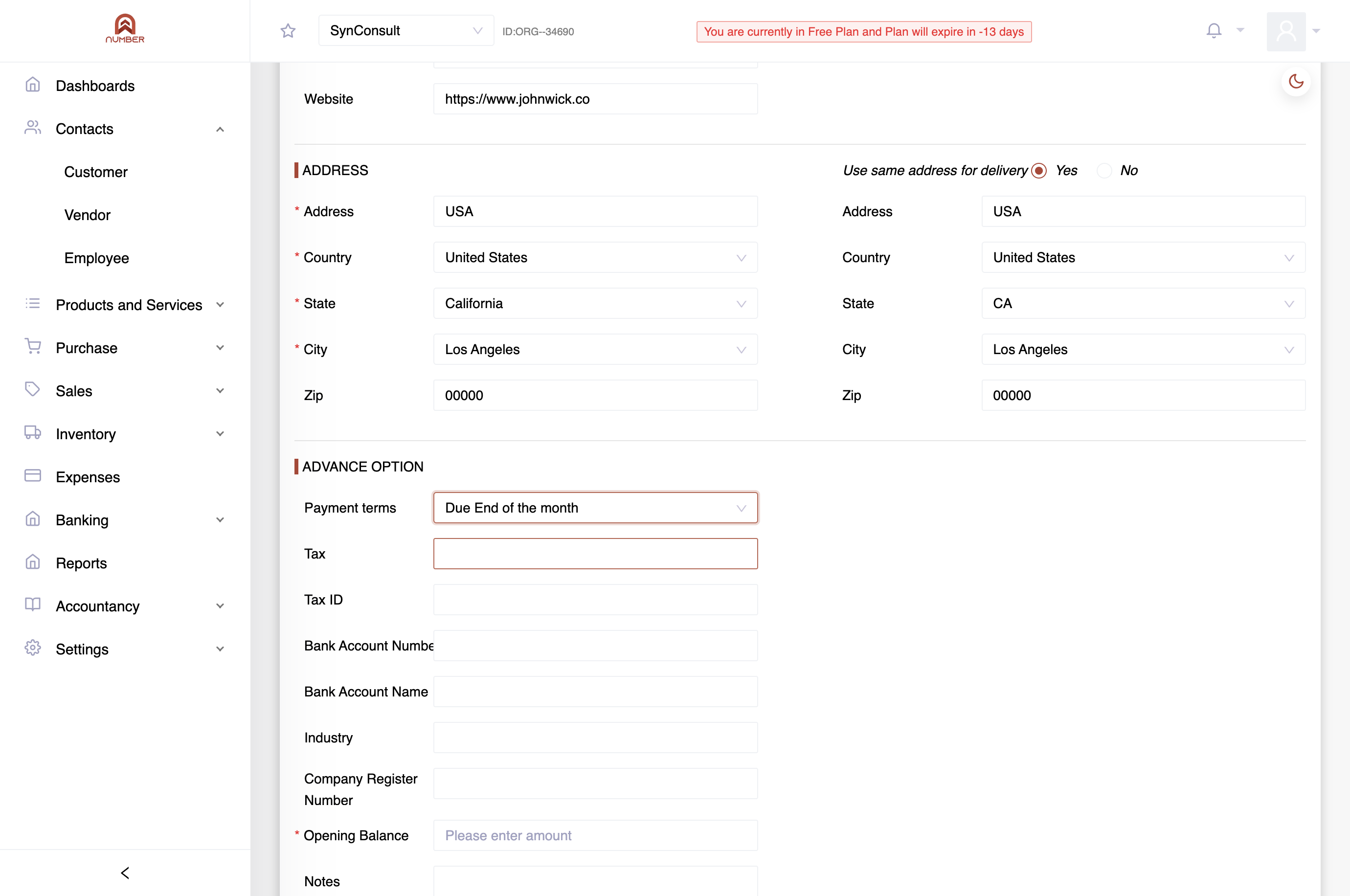Click the free plan expiry notice
The image size is (1350, 896).
[864, 31]
